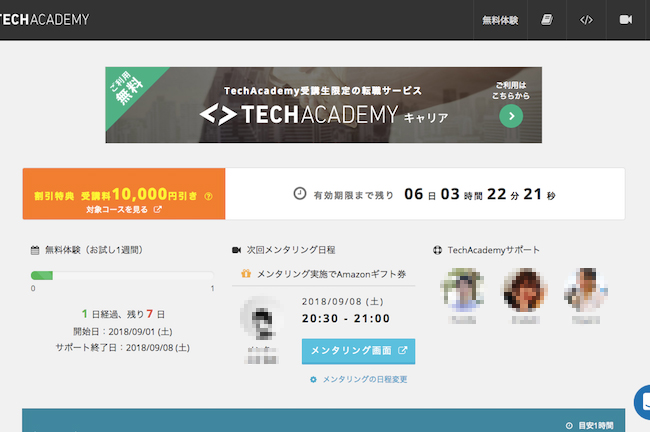Click the first support staff avatar
This screenshot has height=432, width=650.
tap(463, 290)
